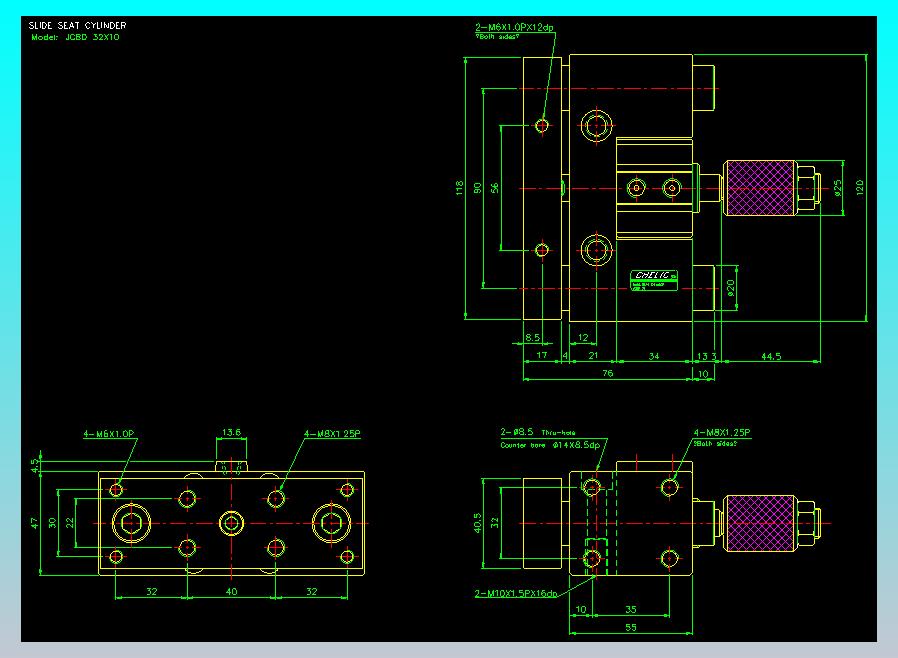This screenshot has width=898, height=658.
Task: Pick the 118 vertical dimension text
Action: coord(459,188)
